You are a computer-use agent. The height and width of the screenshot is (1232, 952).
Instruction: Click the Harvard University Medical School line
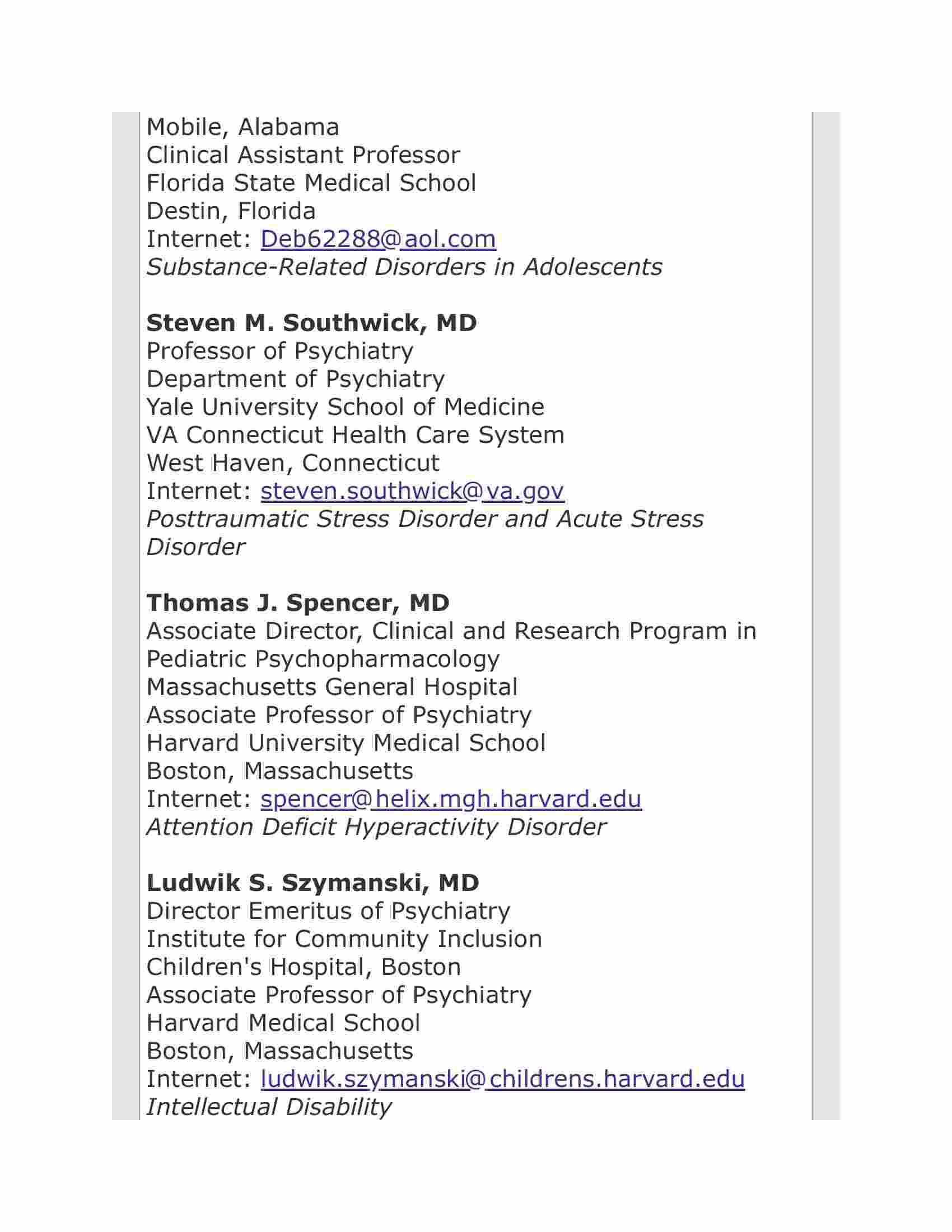(x=346, y=743)
